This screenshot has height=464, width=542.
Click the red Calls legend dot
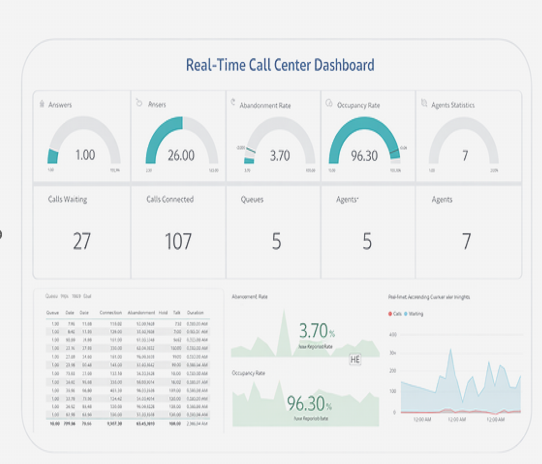click(390, 314)
